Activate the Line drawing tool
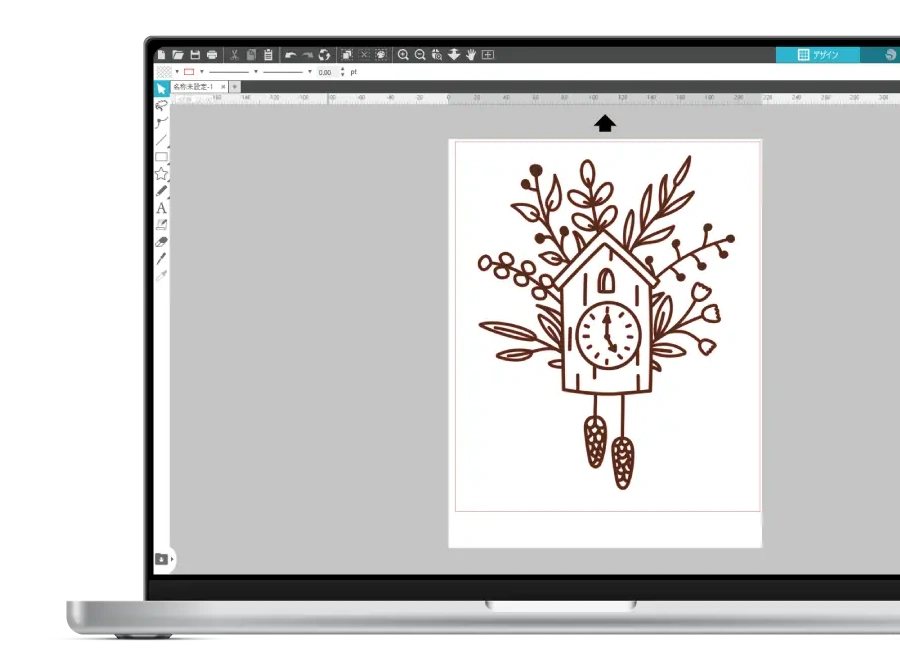Screen dimensions: 900x660 point(161,140)
